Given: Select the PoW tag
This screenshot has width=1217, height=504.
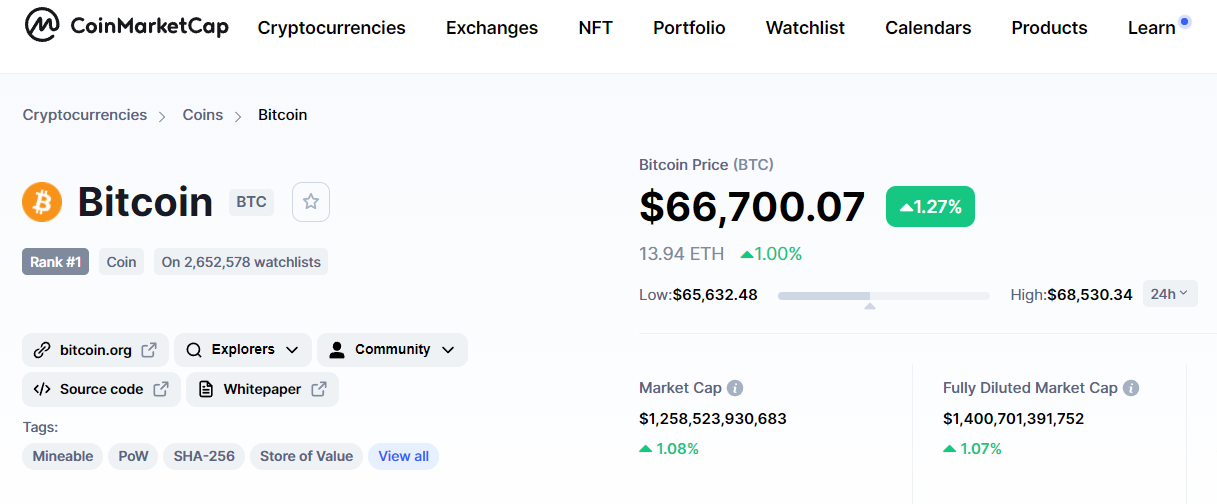Looking at the screenshot, I should coord(133,456).
